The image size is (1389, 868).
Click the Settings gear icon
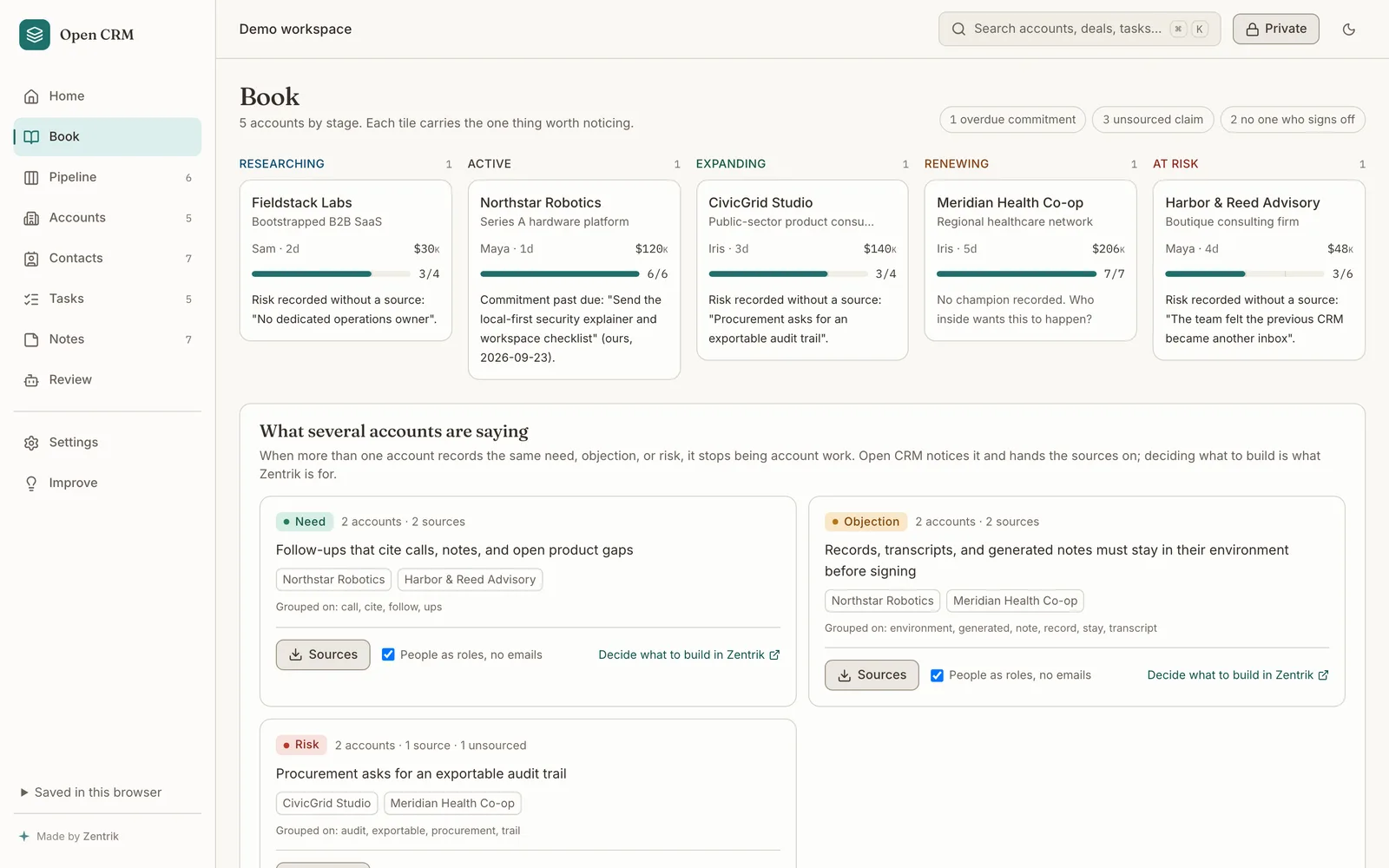31,443
